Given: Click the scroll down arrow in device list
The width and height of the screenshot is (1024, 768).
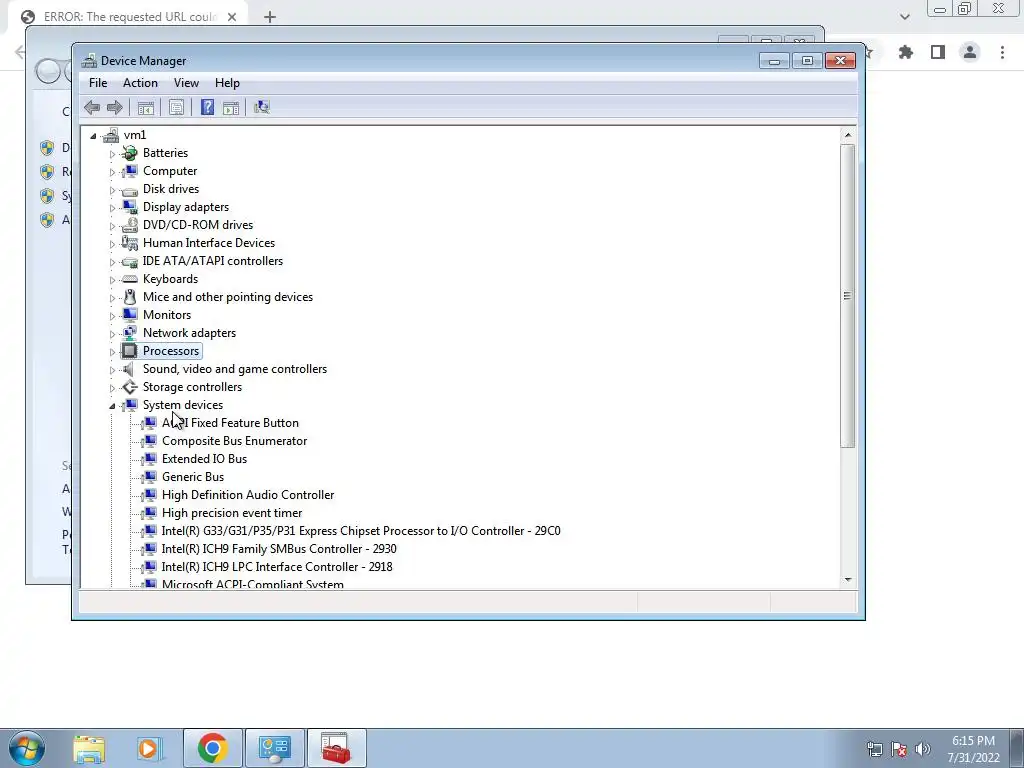Looking at the screenshot, I should 848,579.
